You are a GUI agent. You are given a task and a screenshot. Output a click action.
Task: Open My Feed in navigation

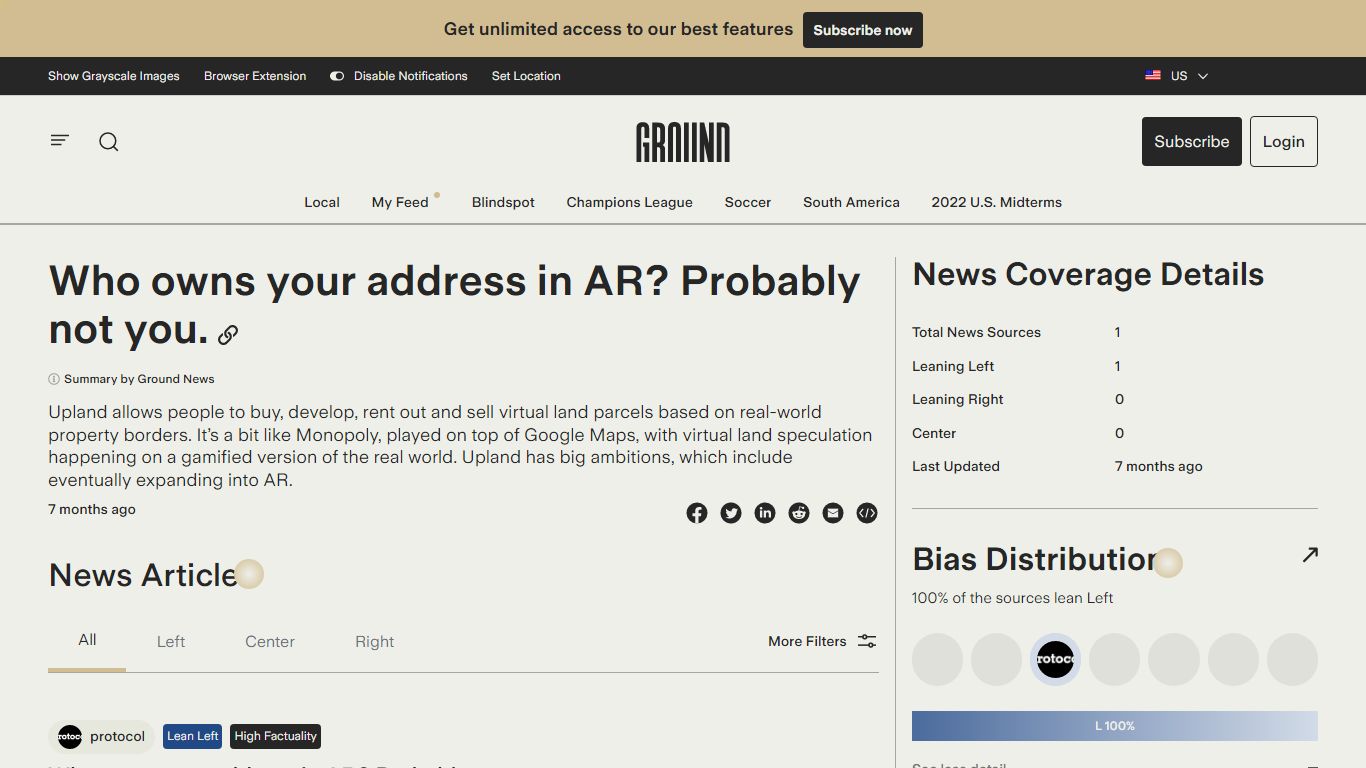(x=400, y=202)
